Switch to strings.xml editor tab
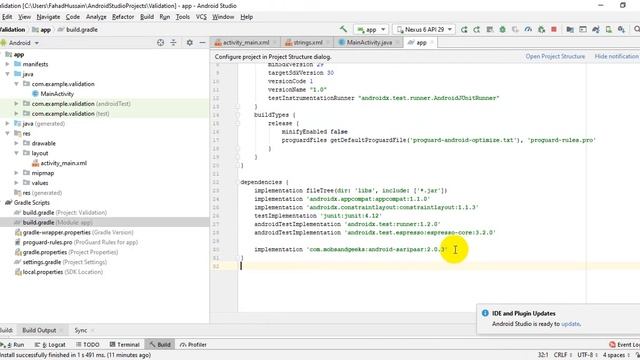 [x=307, y=42]
